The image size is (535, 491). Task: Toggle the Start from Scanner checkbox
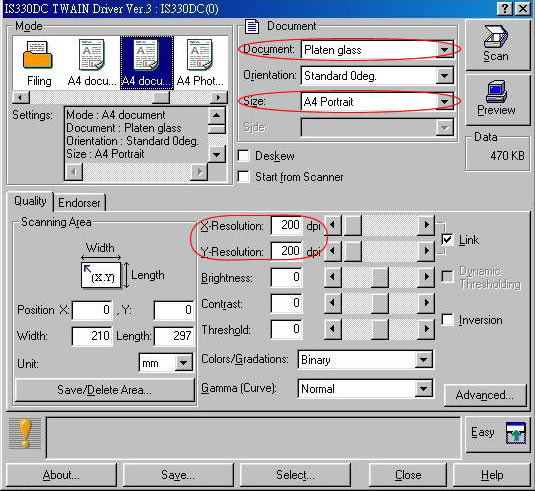(244, 177)
